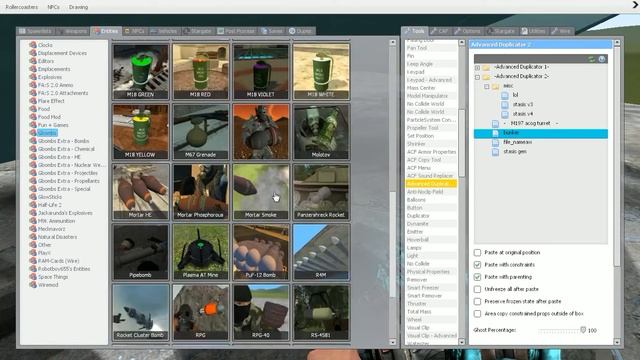Uncheck Paste with constraints

[x=477, y=264]
